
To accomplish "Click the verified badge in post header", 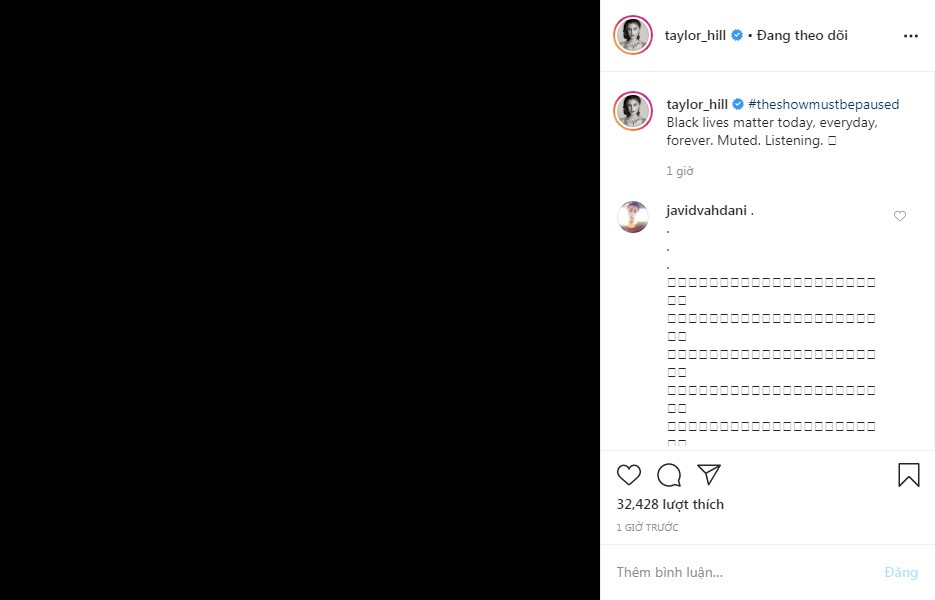I will (737, 36).
